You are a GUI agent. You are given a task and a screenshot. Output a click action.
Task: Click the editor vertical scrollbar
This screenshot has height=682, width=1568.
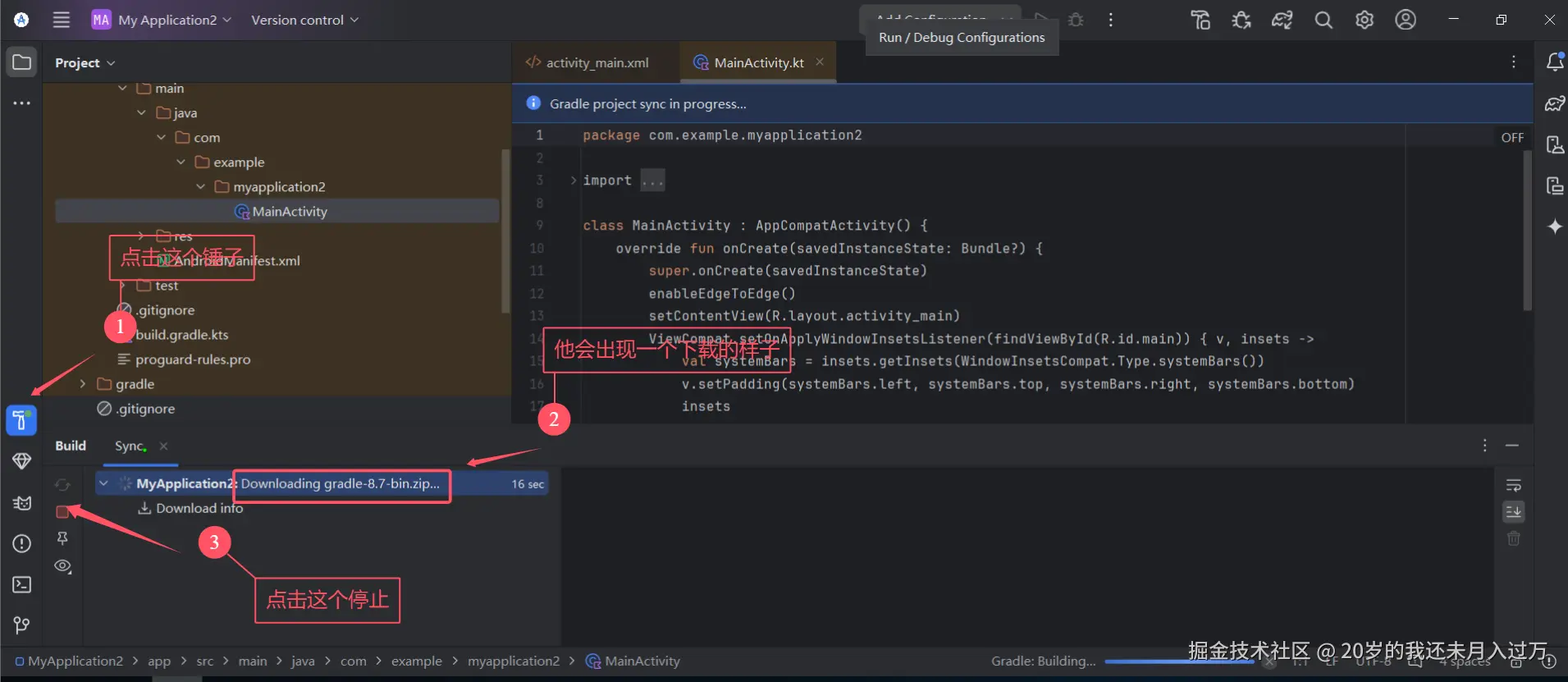point(1527,230)
